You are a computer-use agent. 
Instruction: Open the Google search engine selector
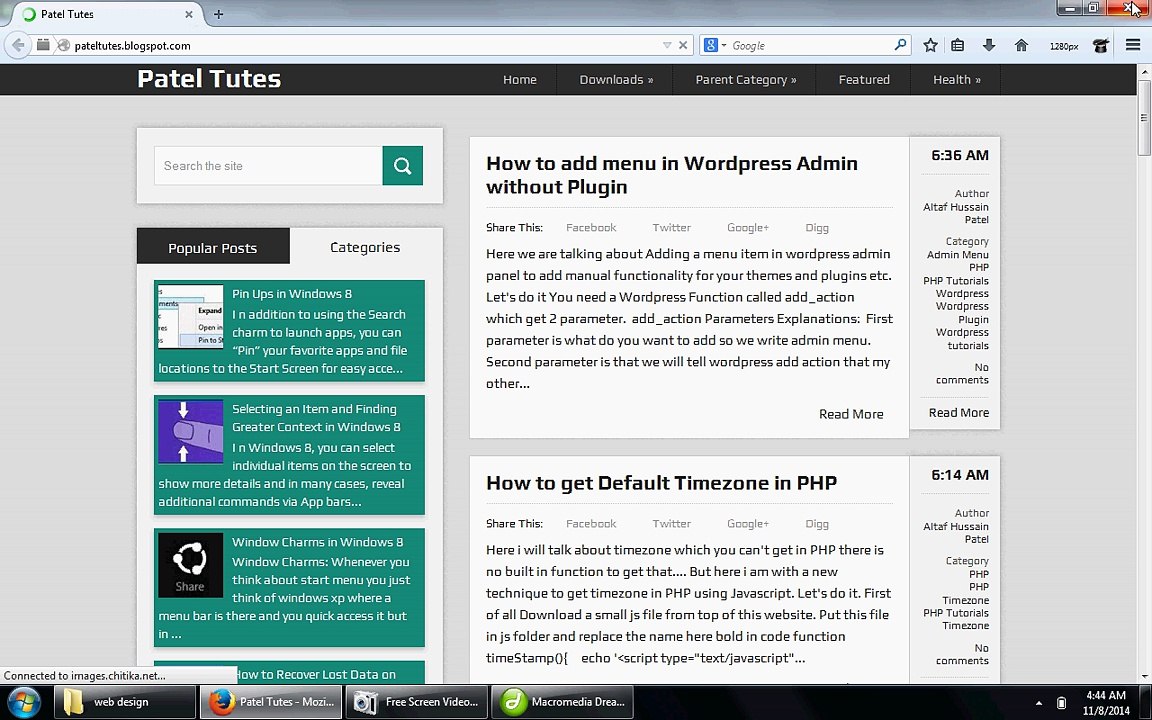click(x=715, y=45)
